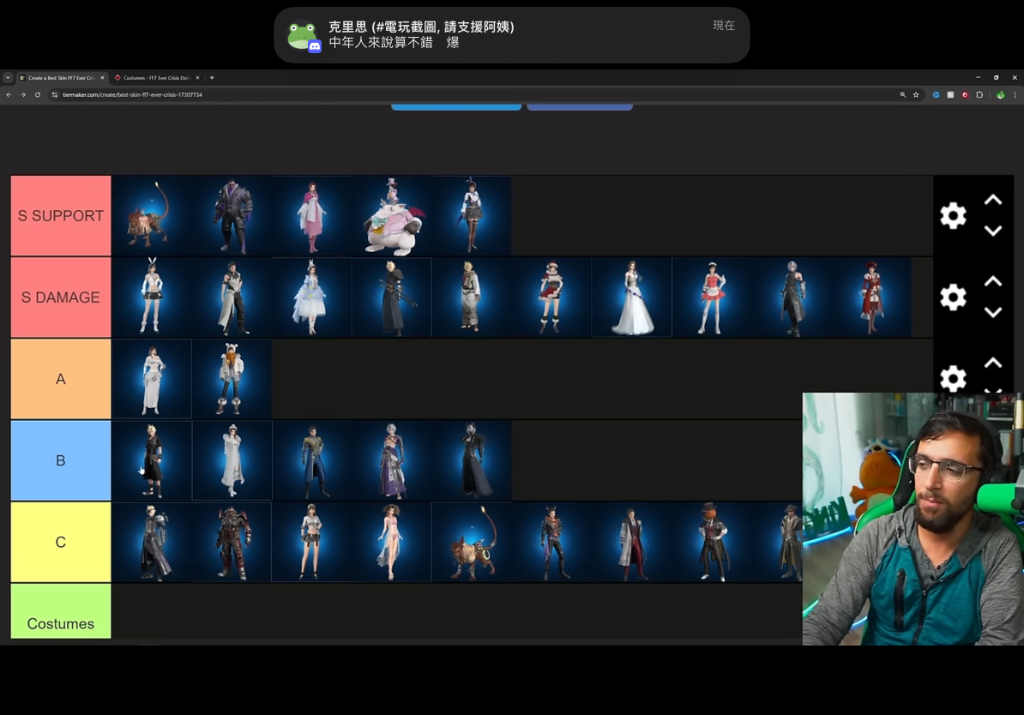Select pumpkin-head top hat costume in tier C
The width and height of the screenshot is (1024, 715).
coord(712,542)
